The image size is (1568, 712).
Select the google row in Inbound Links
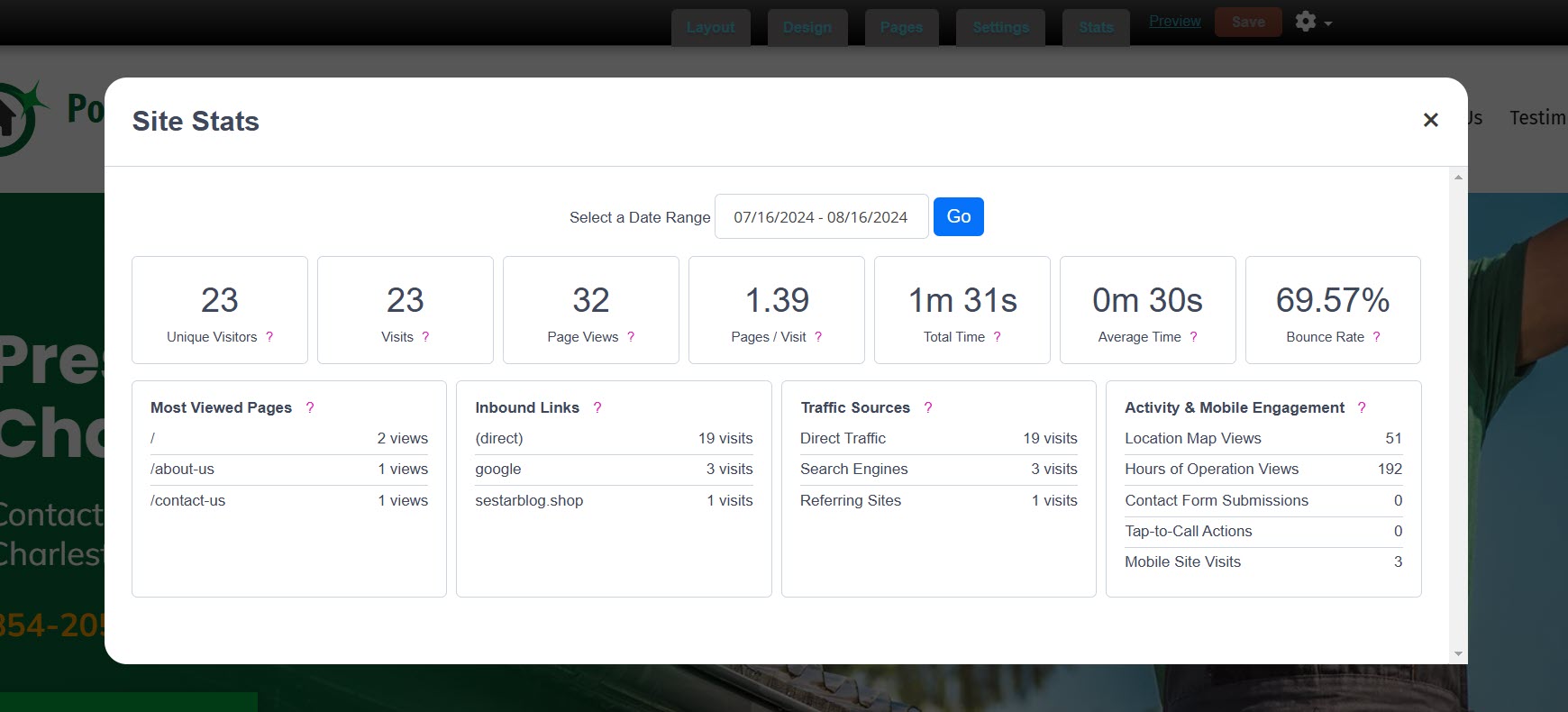click(614, 470)
